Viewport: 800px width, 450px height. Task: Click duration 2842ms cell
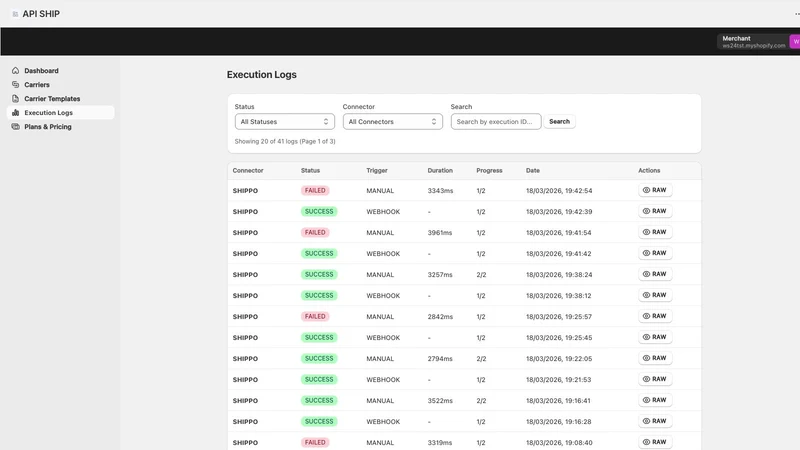tap(440, 317)
